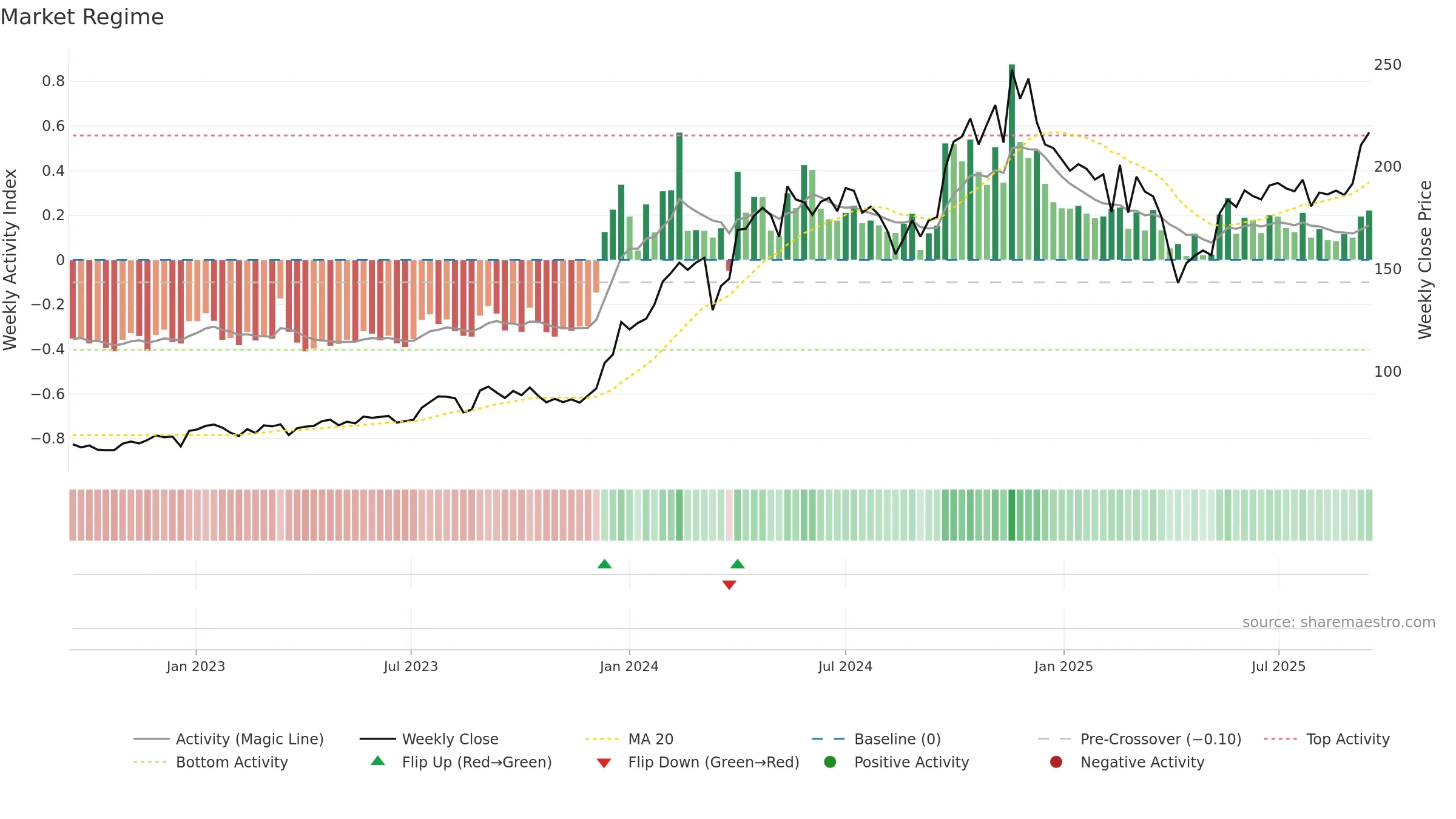Click the Market Regime chart title
Image resolution: width=1456 pixels, height=819 pixels.
click(x=83, y=17)
